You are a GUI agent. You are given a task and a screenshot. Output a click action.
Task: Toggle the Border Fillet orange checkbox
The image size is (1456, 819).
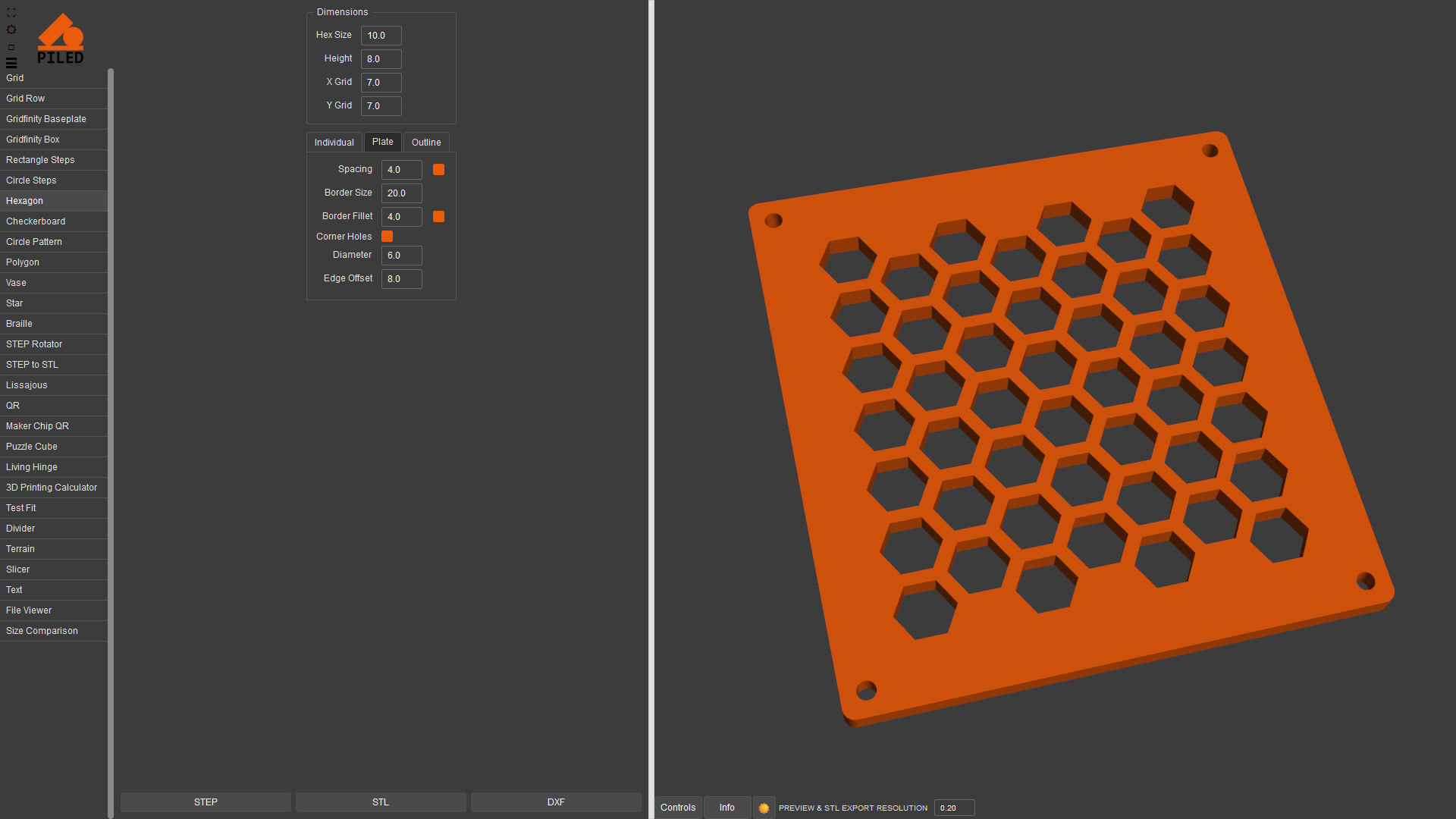click(438, 217)
